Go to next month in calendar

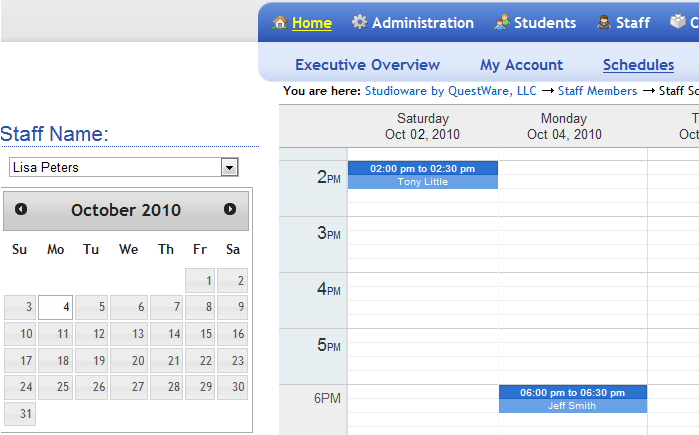230,209
